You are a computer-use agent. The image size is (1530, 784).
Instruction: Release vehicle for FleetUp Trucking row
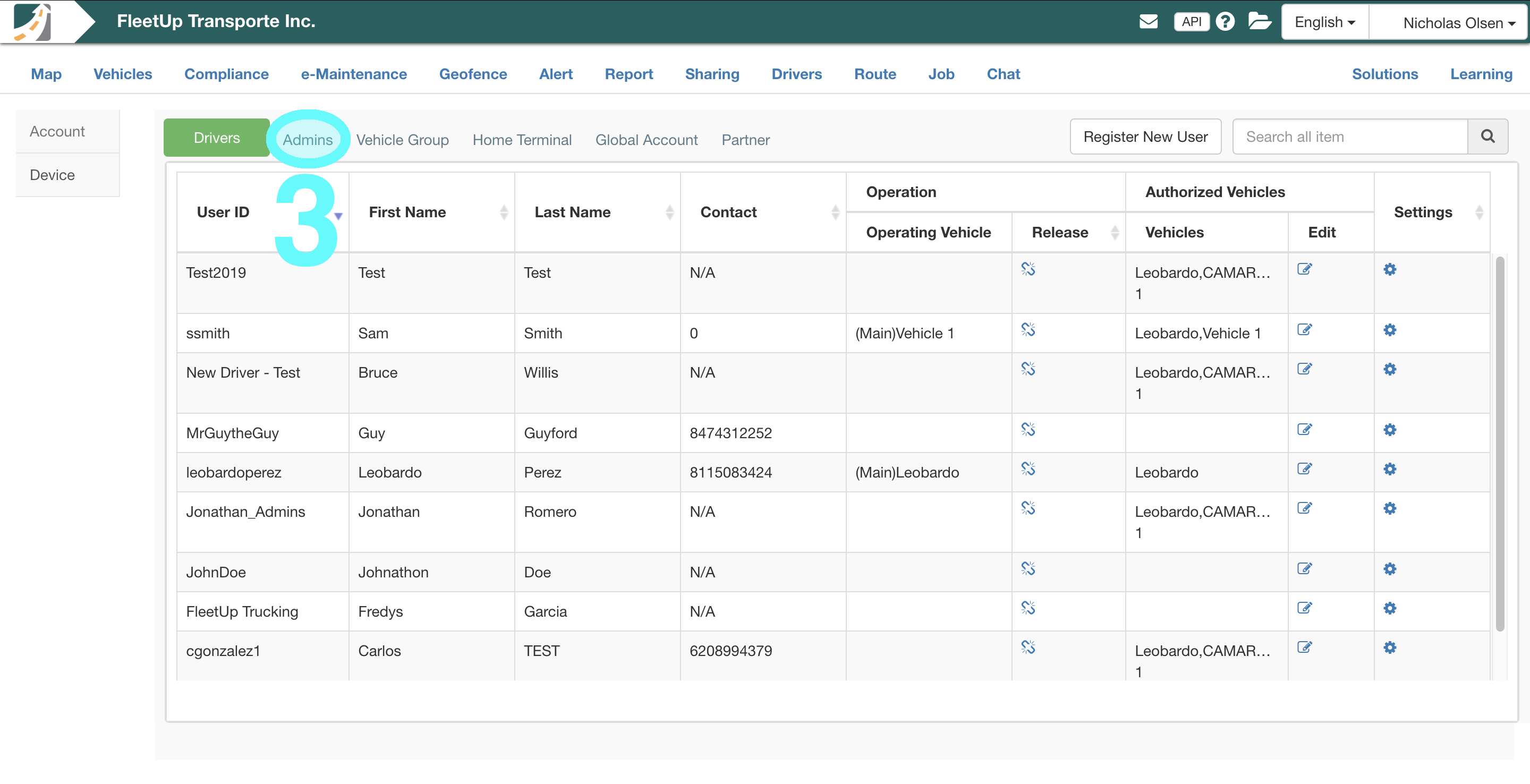pos(1028,608)
